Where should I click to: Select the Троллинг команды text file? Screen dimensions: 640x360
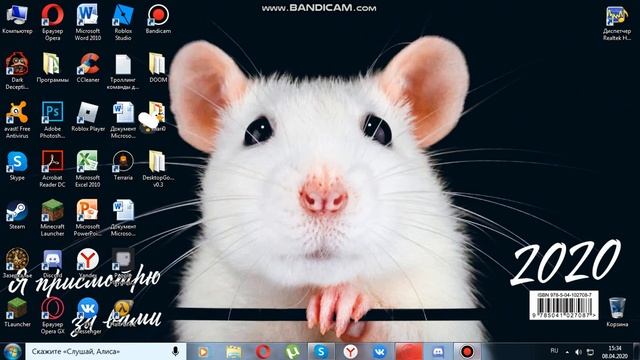pos(123,71)
